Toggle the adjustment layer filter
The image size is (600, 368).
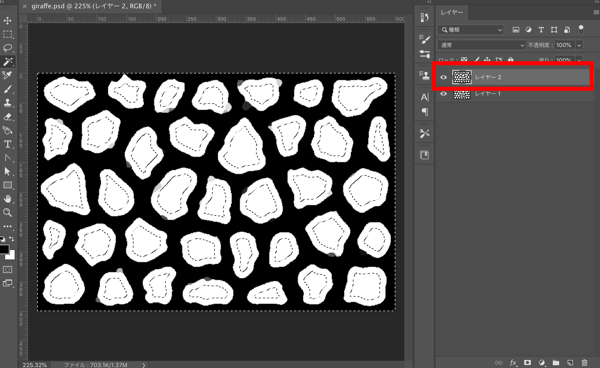point(528,30)
